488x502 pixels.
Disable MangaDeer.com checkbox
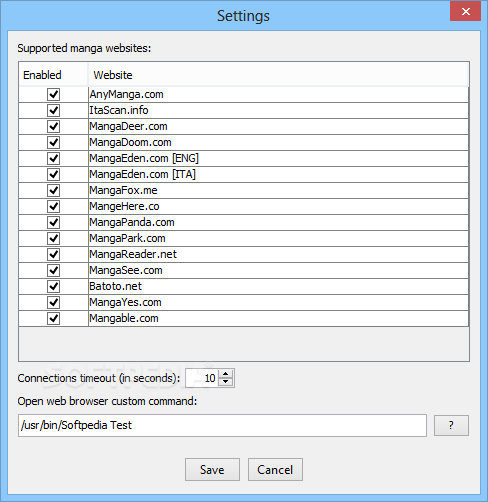pyautogui.click(x=53, y=126)
